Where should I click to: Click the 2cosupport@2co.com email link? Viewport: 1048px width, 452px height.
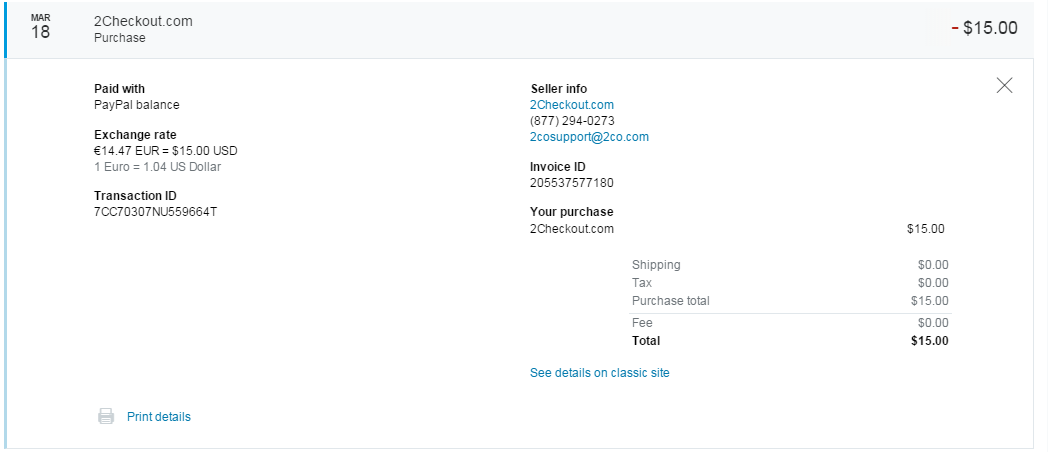589,137
